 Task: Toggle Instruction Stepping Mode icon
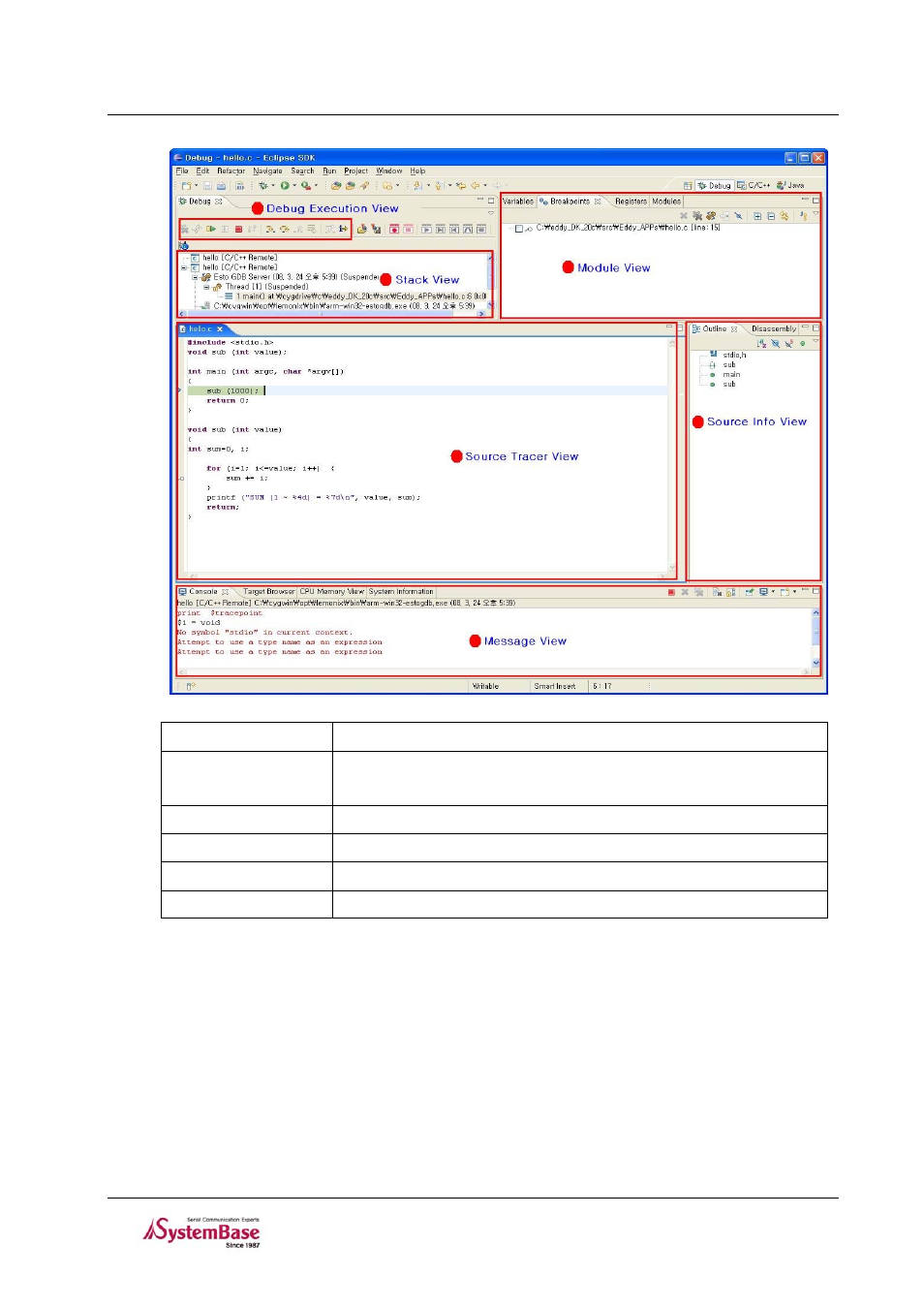point(343,229)
